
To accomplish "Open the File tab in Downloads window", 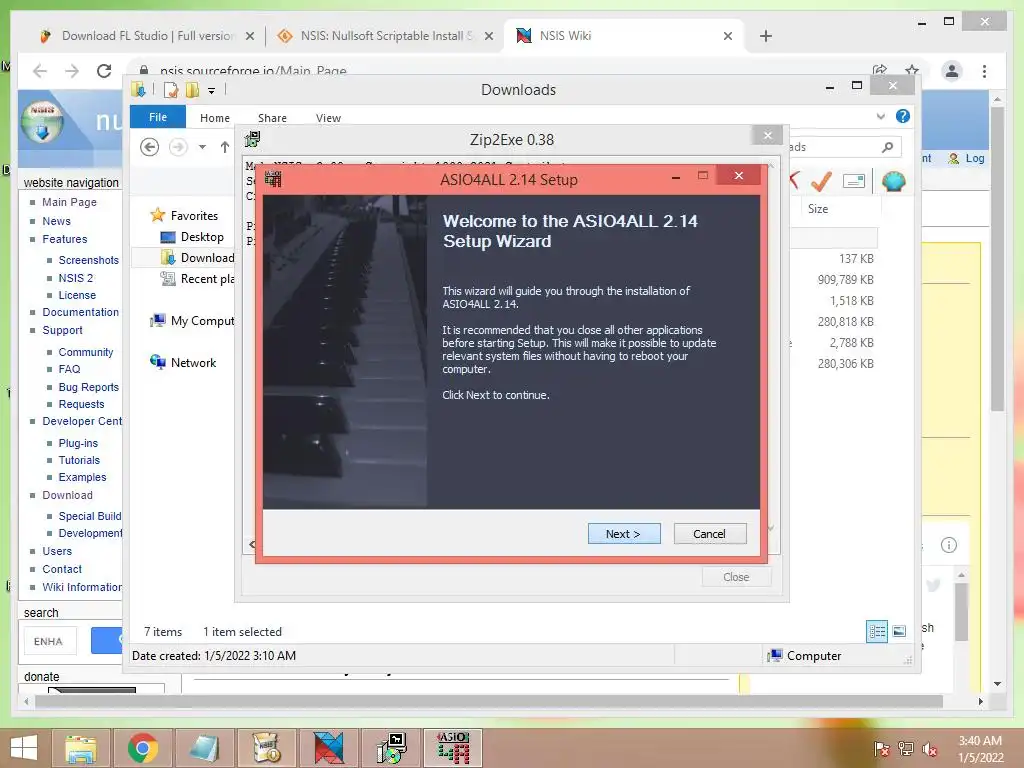I will click(x=158, y=117).
